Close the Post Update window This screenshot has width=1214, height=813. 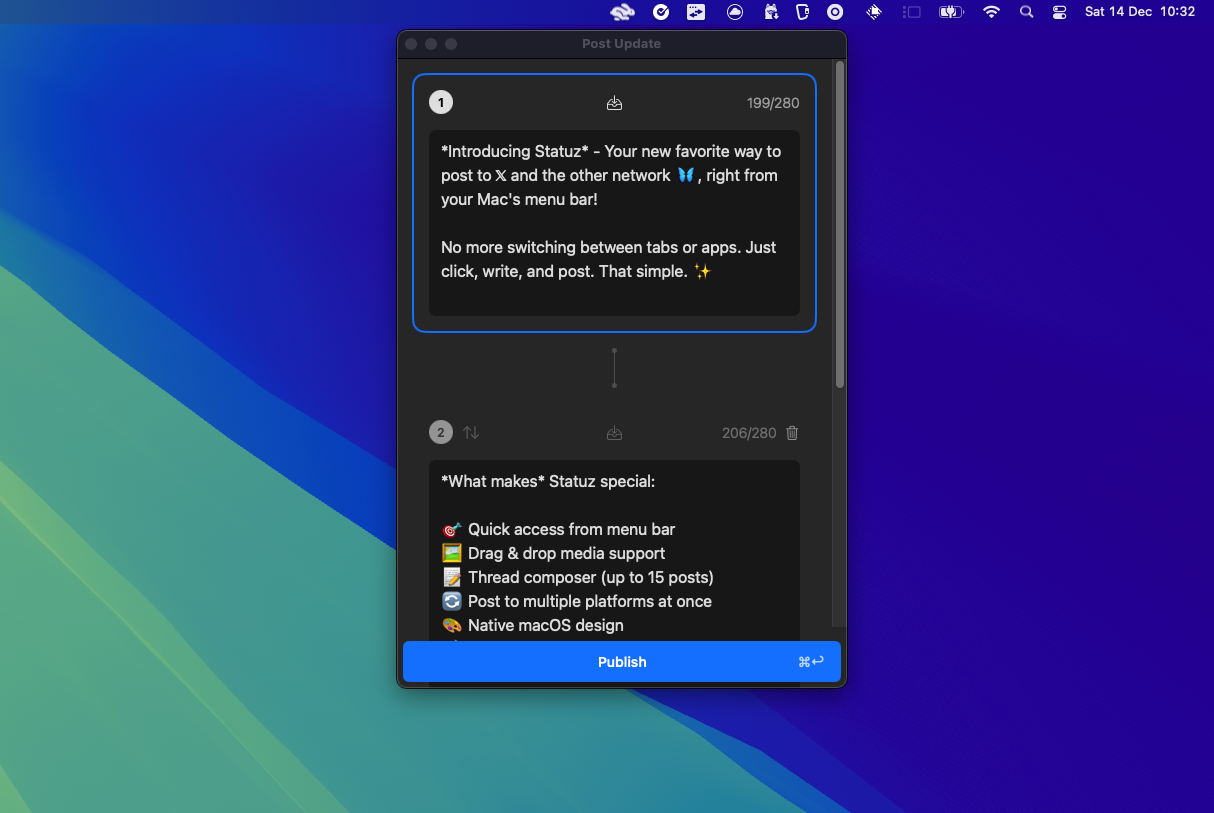411,44
